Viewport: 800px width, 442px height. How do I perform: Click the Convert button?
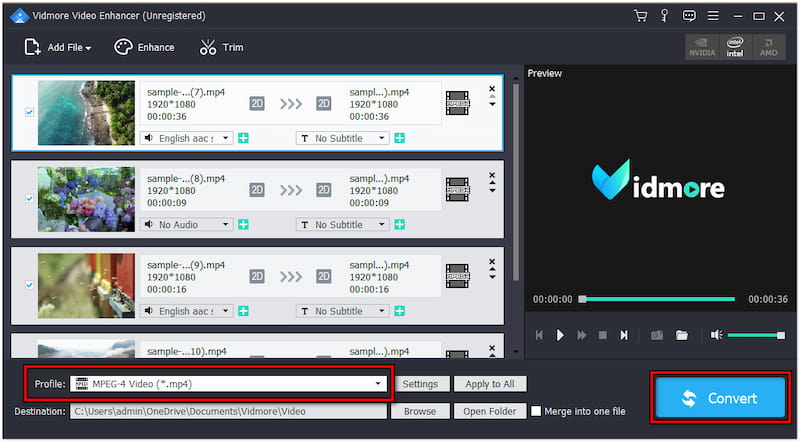(720, 398)
